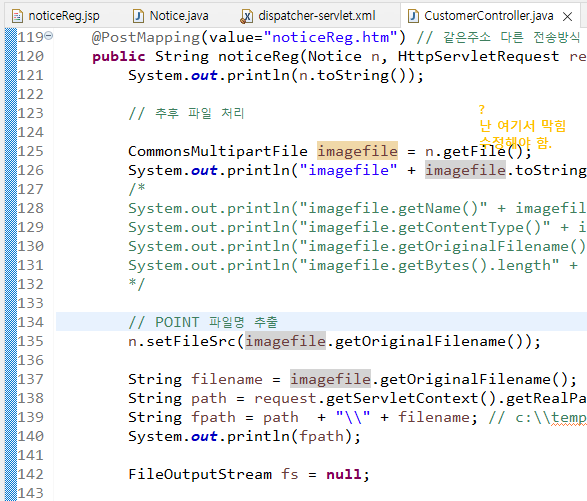Viewport: 587px width, 501px height.
Task: Click line number 120 in the gutter
Action: [x=31, y=57]
